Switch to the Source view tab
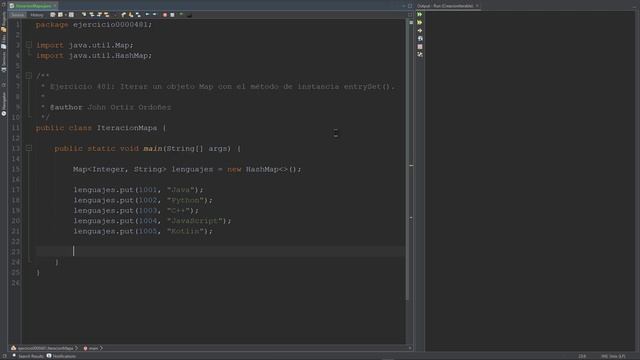 [x=18, y=15]
